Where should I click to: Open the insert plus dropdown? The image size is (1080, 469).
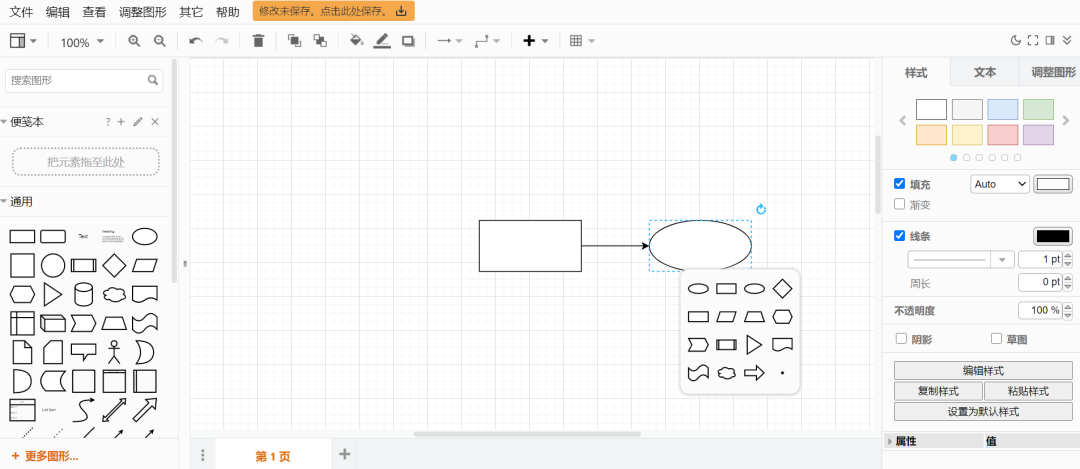[535, 41]
